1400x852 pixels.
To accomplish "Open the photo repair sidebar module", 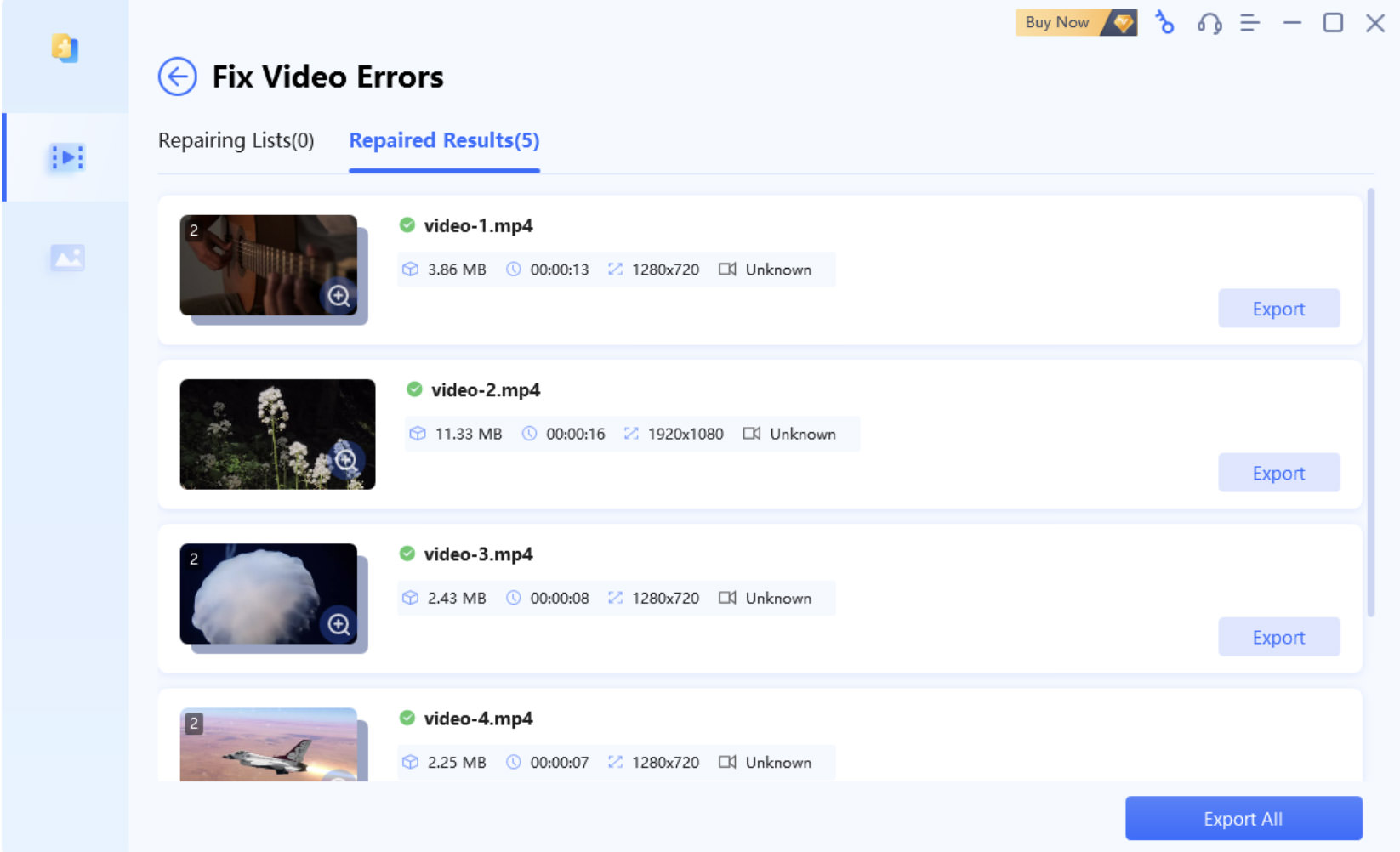I will click(x=67, y=258).
